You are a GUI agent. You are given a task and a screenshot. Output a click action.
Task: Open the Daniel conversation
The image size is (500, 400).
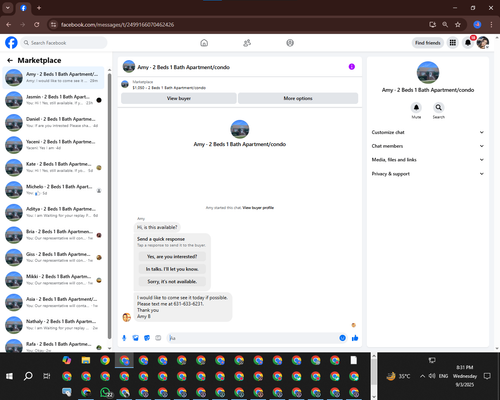click(x=53, y=122)
